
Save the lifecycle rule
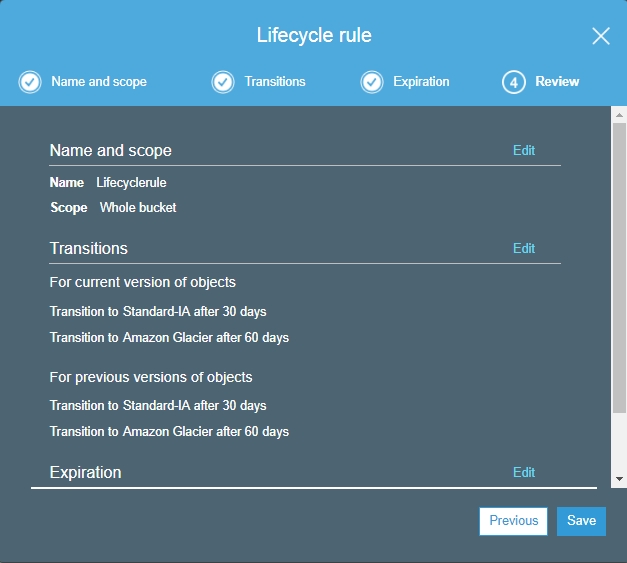click(581, 521)
